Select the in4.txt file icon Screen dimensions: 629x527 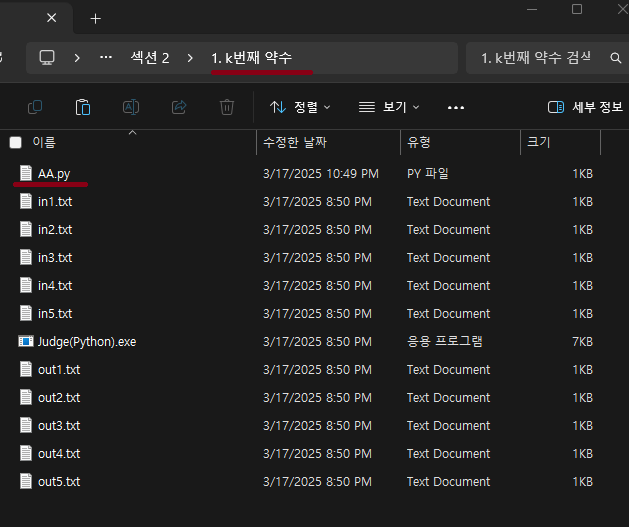click(26, 285)
